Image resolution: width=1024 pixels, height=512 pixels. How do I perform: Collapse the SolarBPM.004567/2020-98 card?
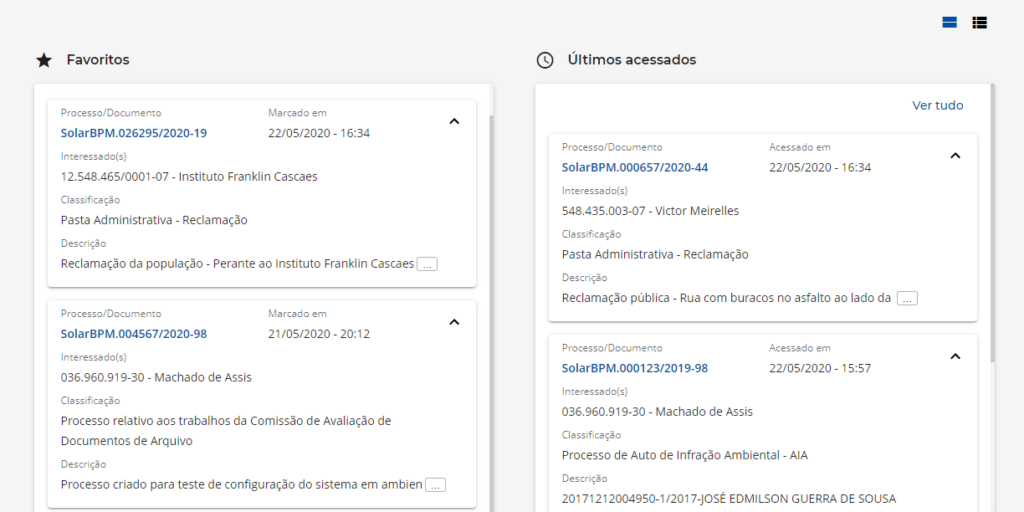[455, 321]
